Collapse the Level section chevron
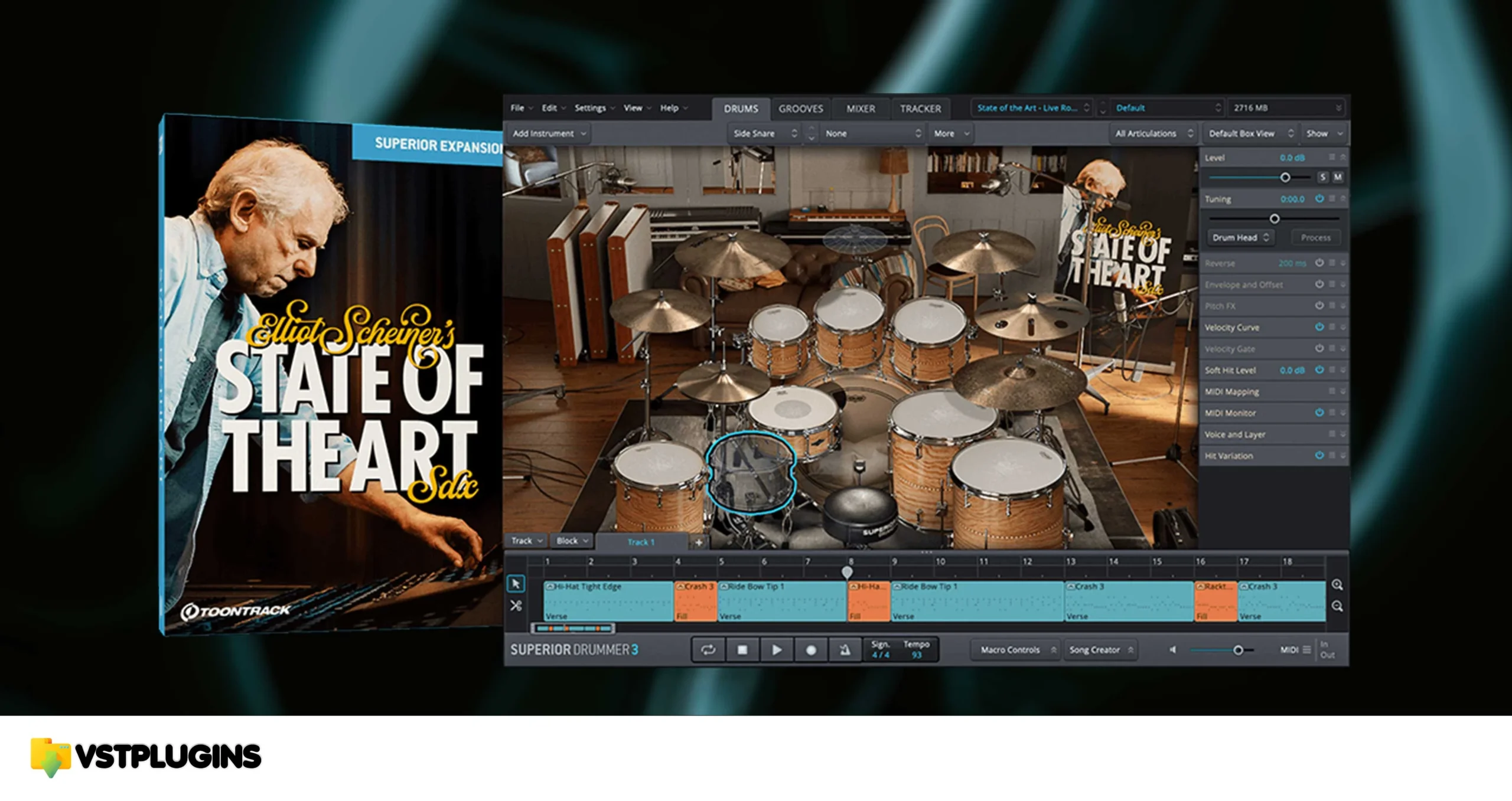 pyautogui.click(x=1342, y=158)
